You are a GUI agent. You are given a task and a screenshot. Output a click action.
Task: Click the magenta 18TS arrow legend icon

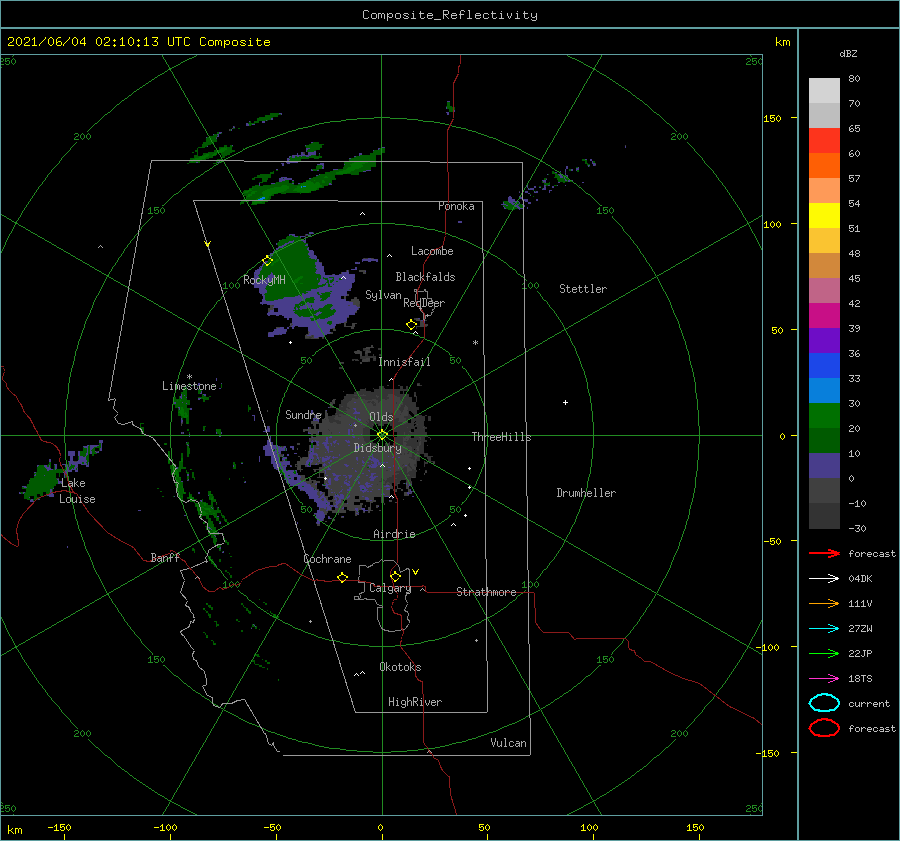tap(824, 679)
